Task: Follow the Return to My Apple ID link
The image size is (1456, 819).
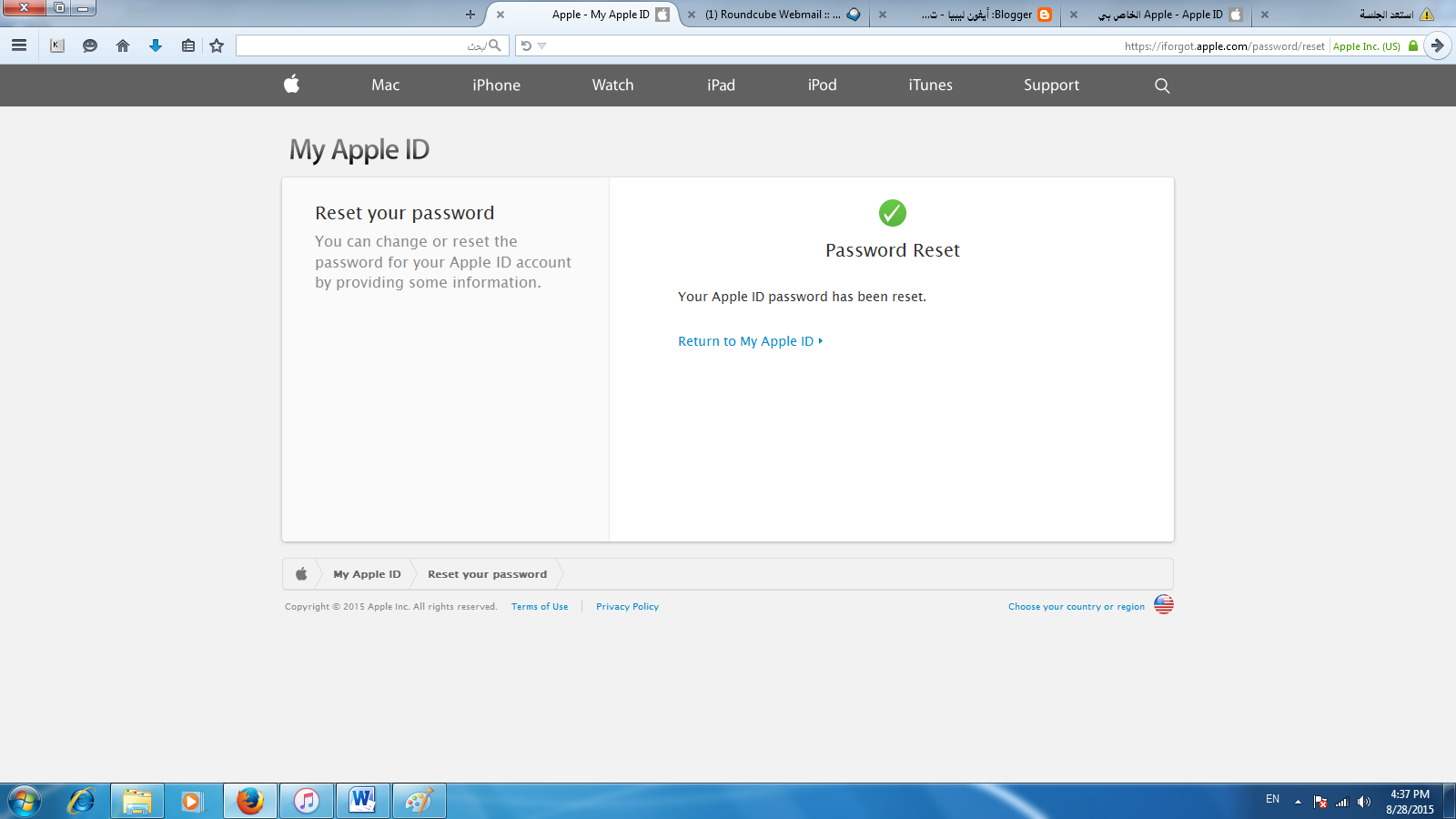Action: pos(750,341)
